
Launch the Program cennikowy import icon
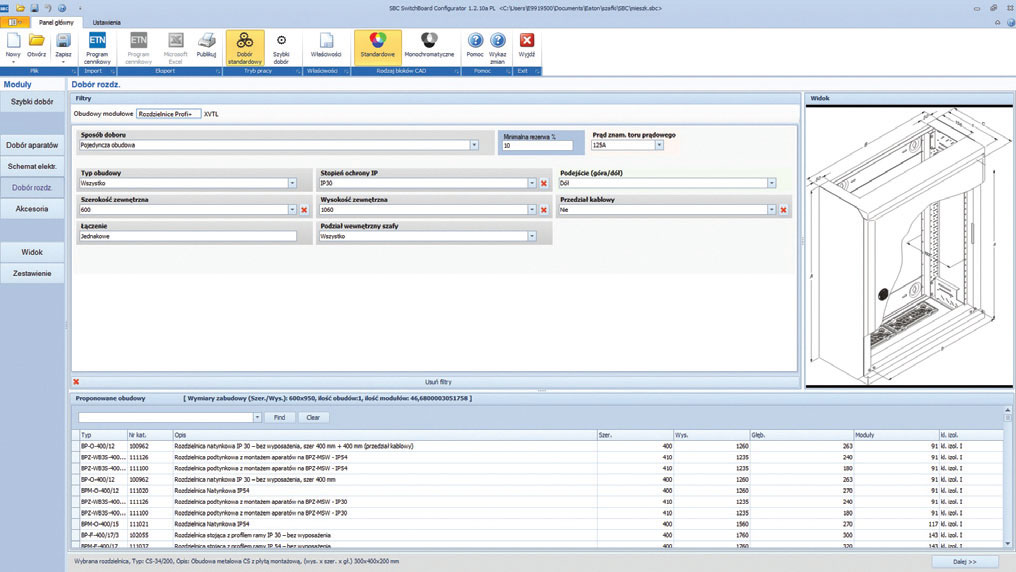(97, 48)
